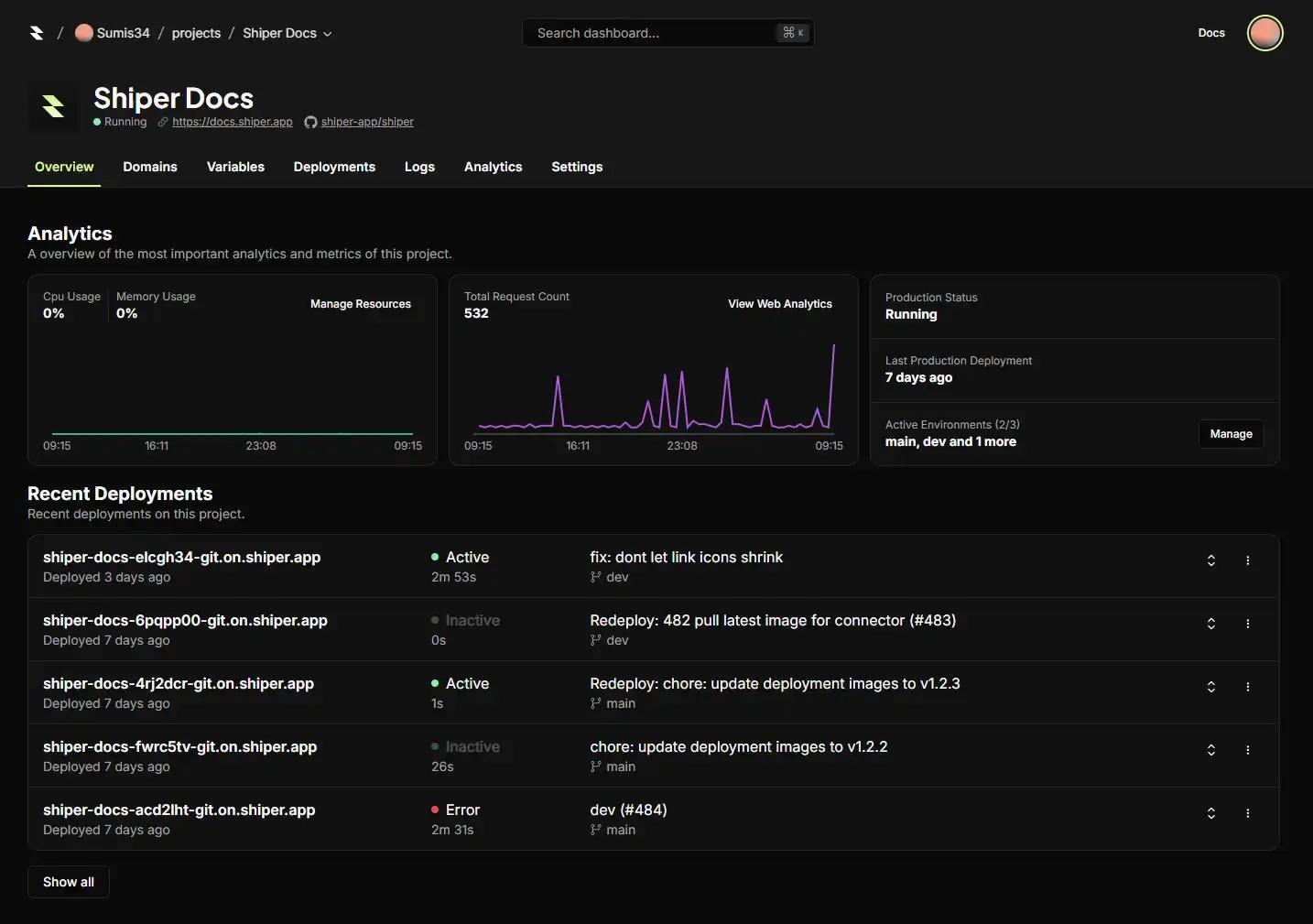Open the user profile avatar menu
Screen dimensions: 1313x924
pos(1264,33)
